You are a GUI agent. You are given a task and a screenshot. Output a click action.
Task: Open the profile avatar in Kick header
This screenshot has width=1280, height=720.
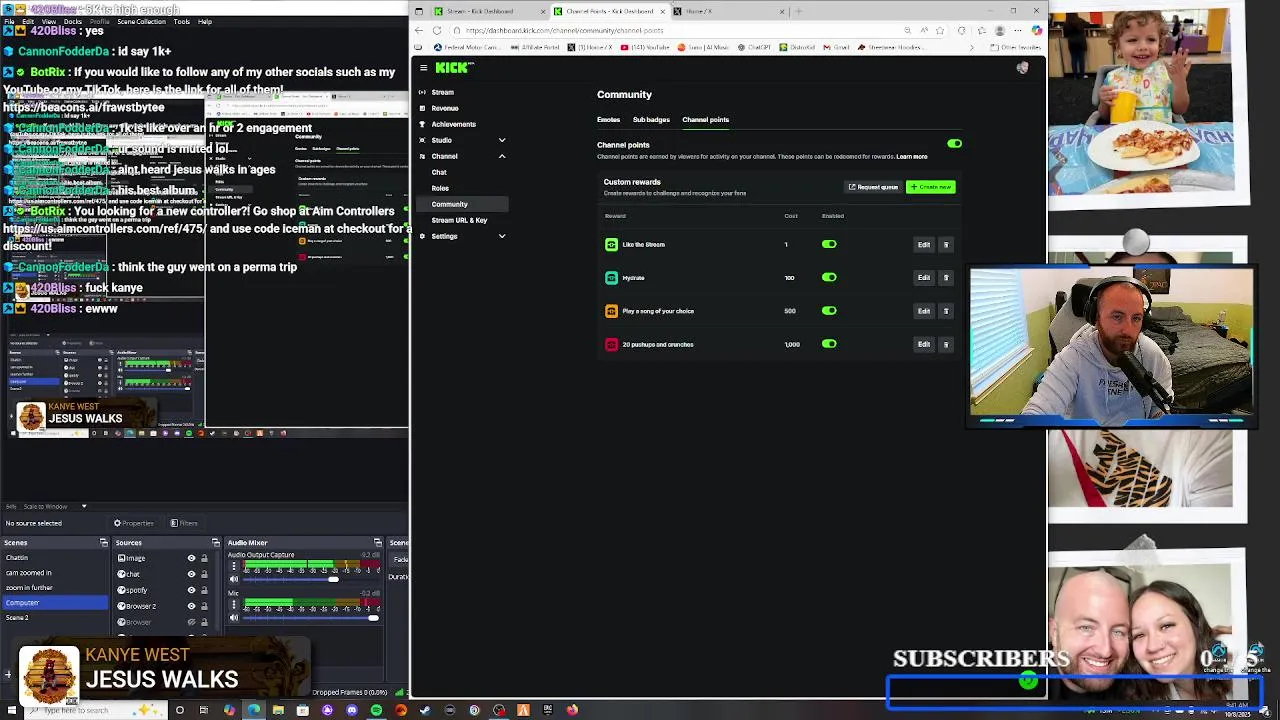tap(1022, 68)
